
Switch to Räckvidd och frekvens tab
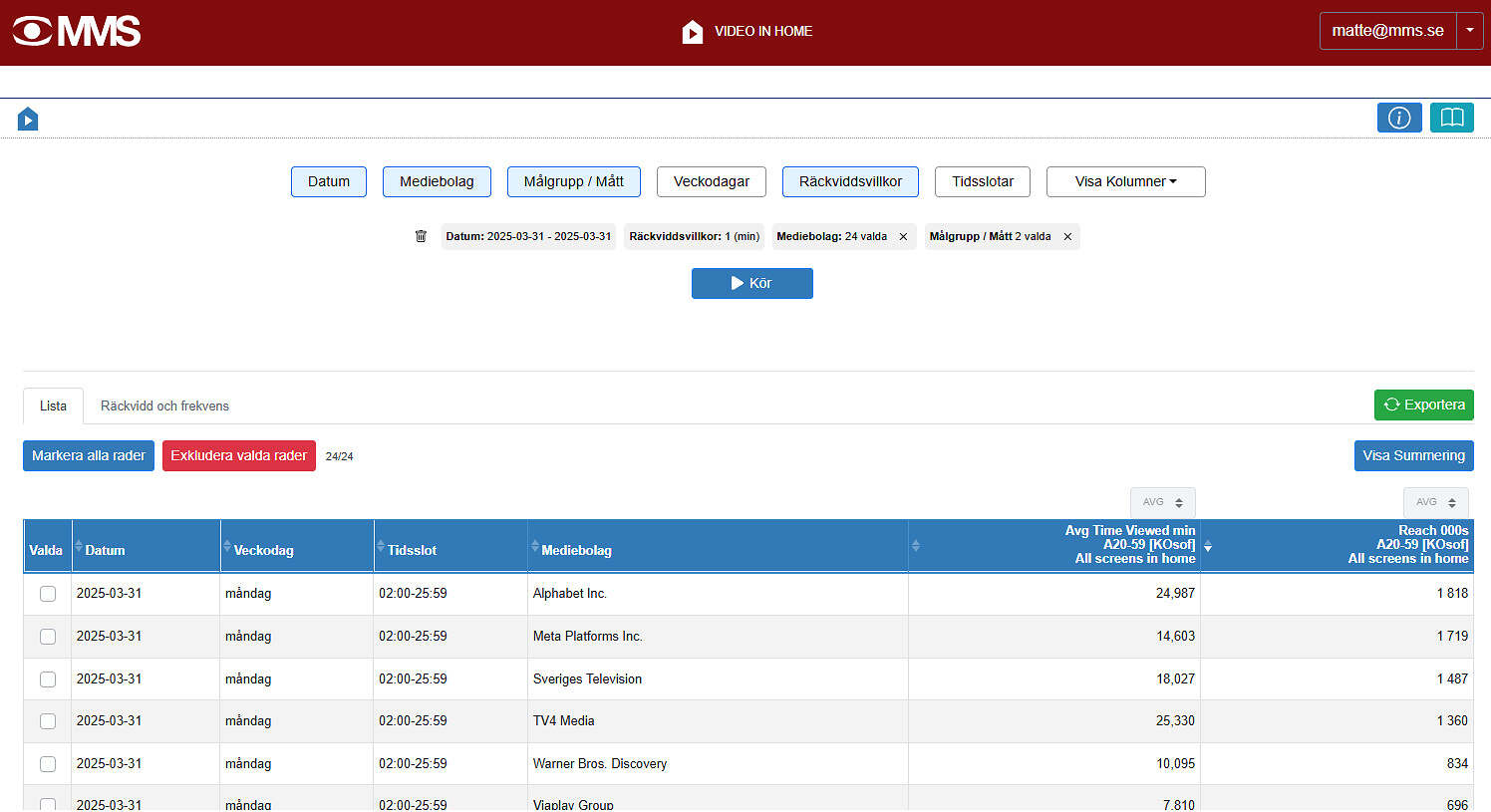(x=164, y=406)
